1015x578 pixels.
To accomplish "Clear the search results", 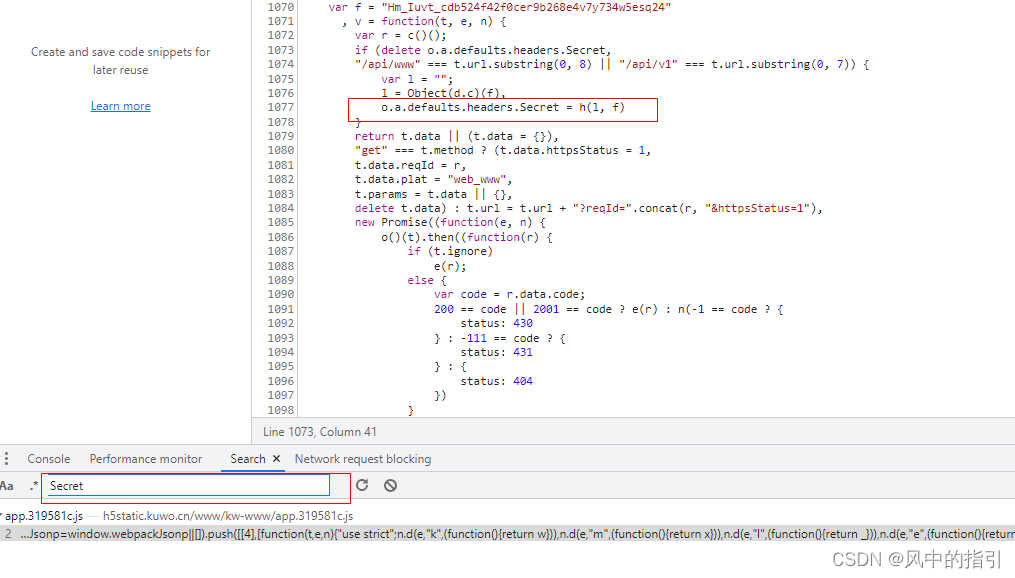I will (390, 485).
